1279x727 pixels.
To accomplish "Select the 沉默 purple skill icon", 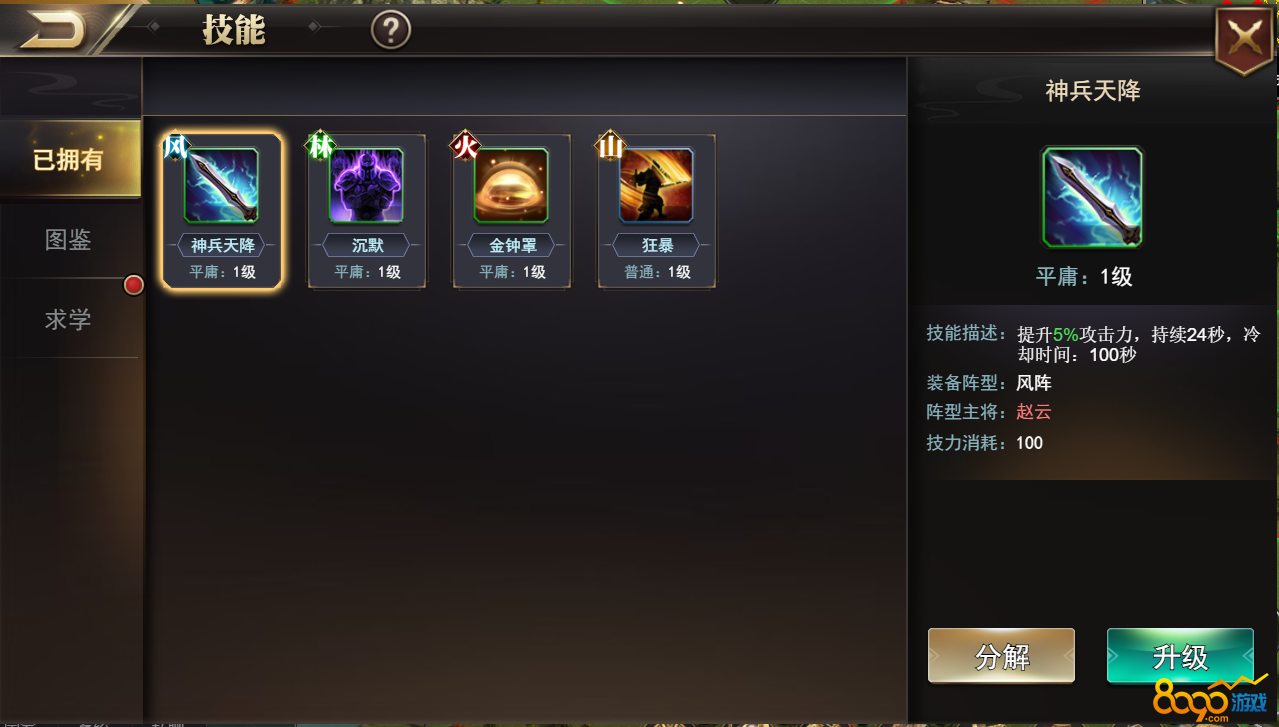I will 366,185.
